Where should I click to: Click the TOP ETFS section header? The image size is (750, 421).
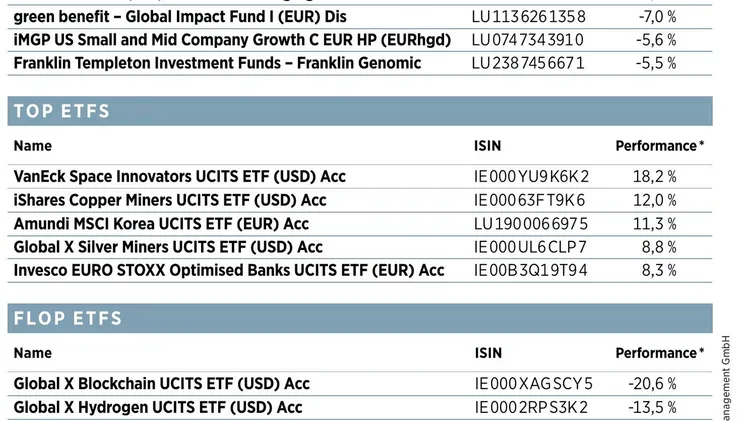(x=62, y=111)
